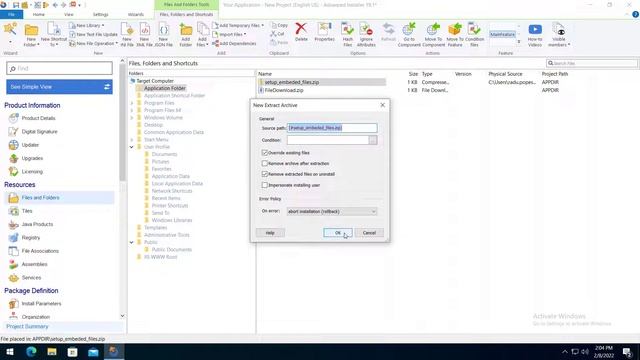Select FileDownload.zip in the file list
640x360 pixels.
point(284,90)
